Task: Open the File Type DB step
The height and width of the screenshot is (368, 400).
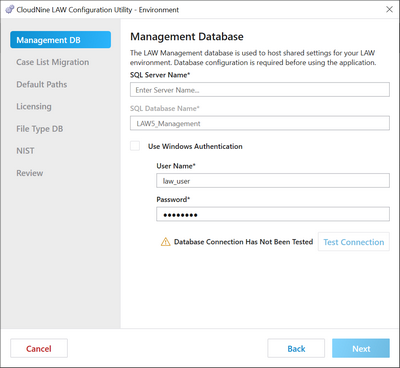Action: [x=40, y=129]
